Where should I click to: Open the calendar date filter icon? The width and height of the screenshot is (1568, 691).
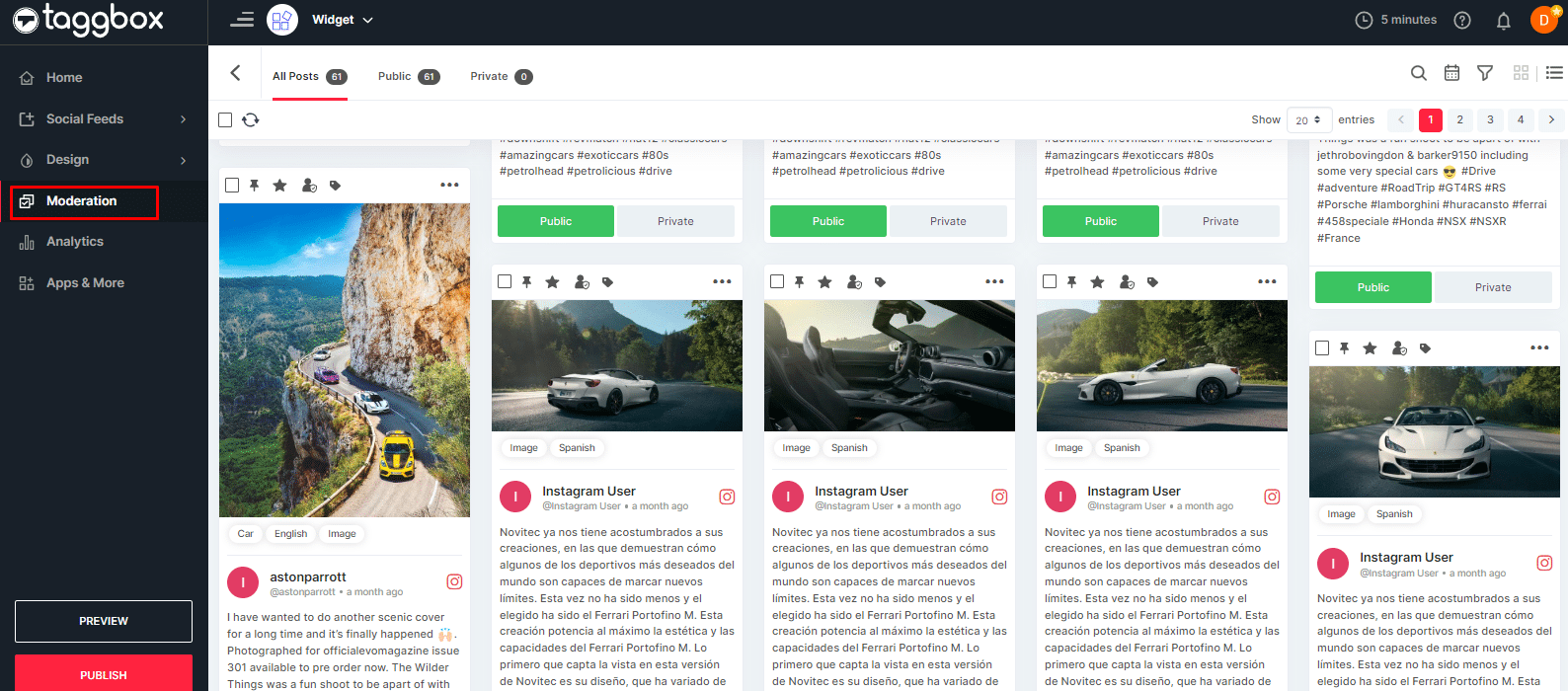(1451, 73)
